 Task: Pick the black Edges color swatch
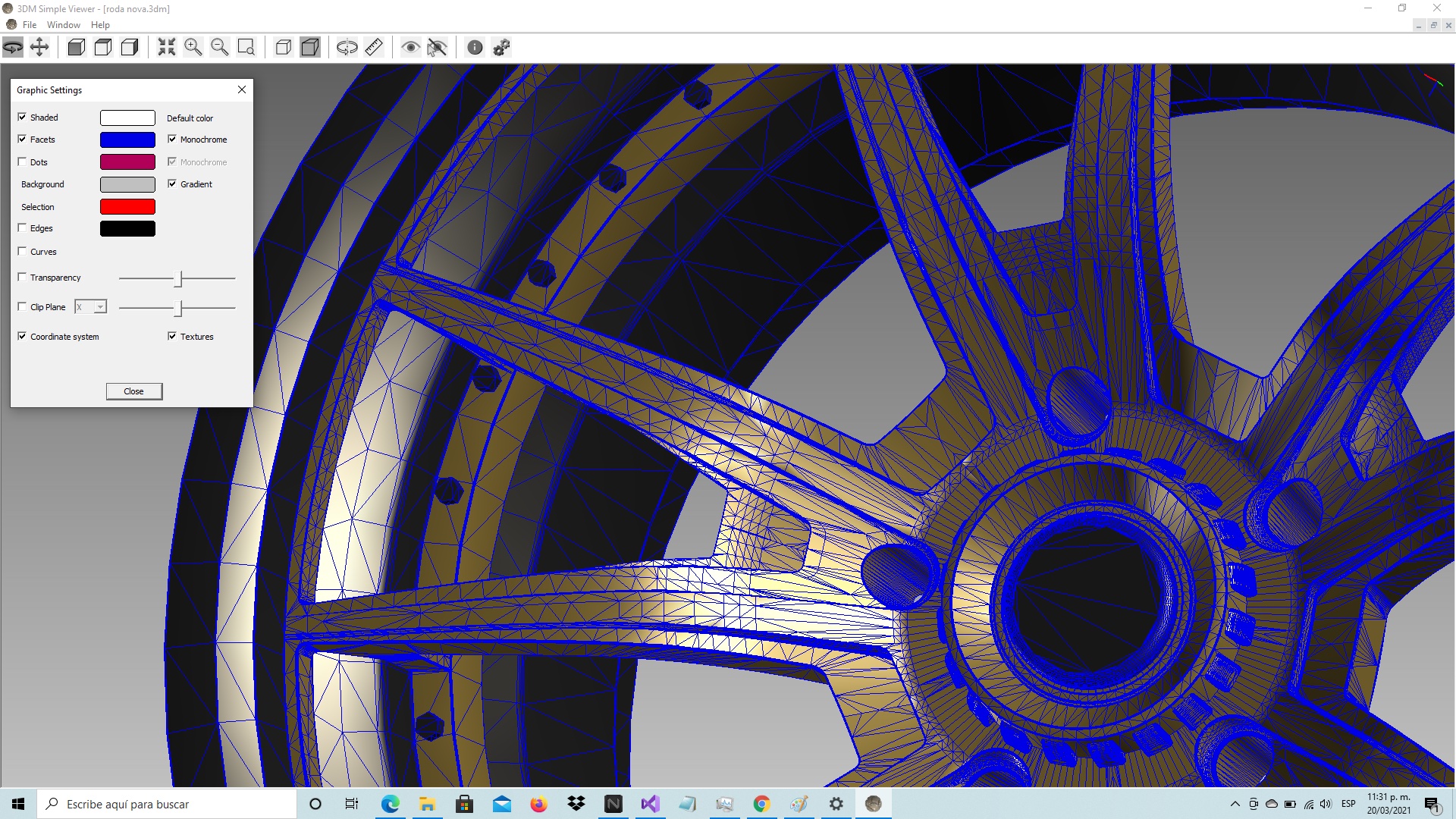[127, 228]
